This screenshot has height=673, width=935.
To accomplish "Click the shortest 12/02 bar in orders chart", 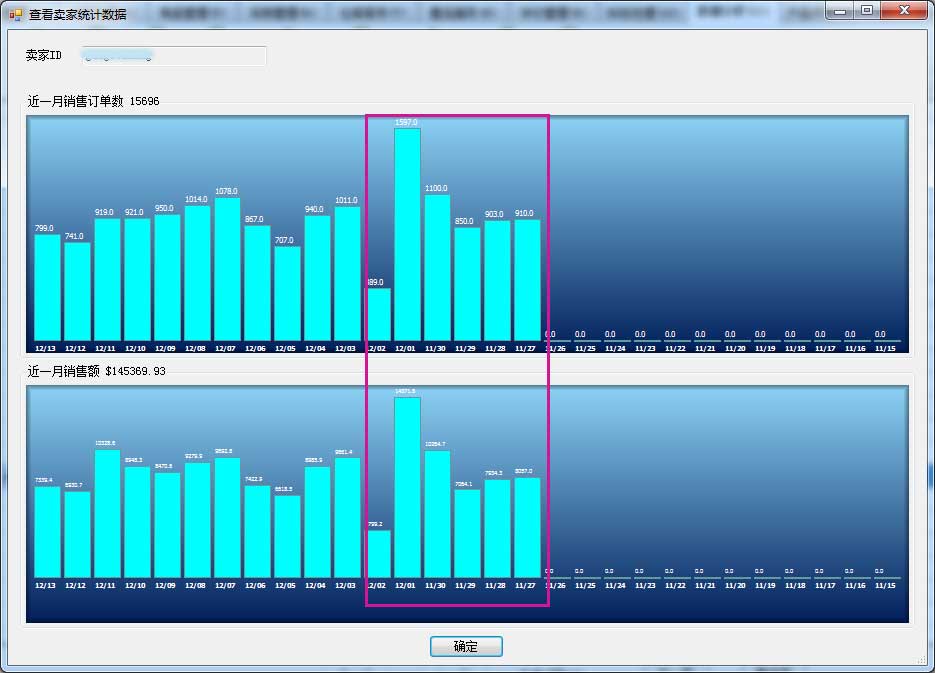I will click(378, 315).
